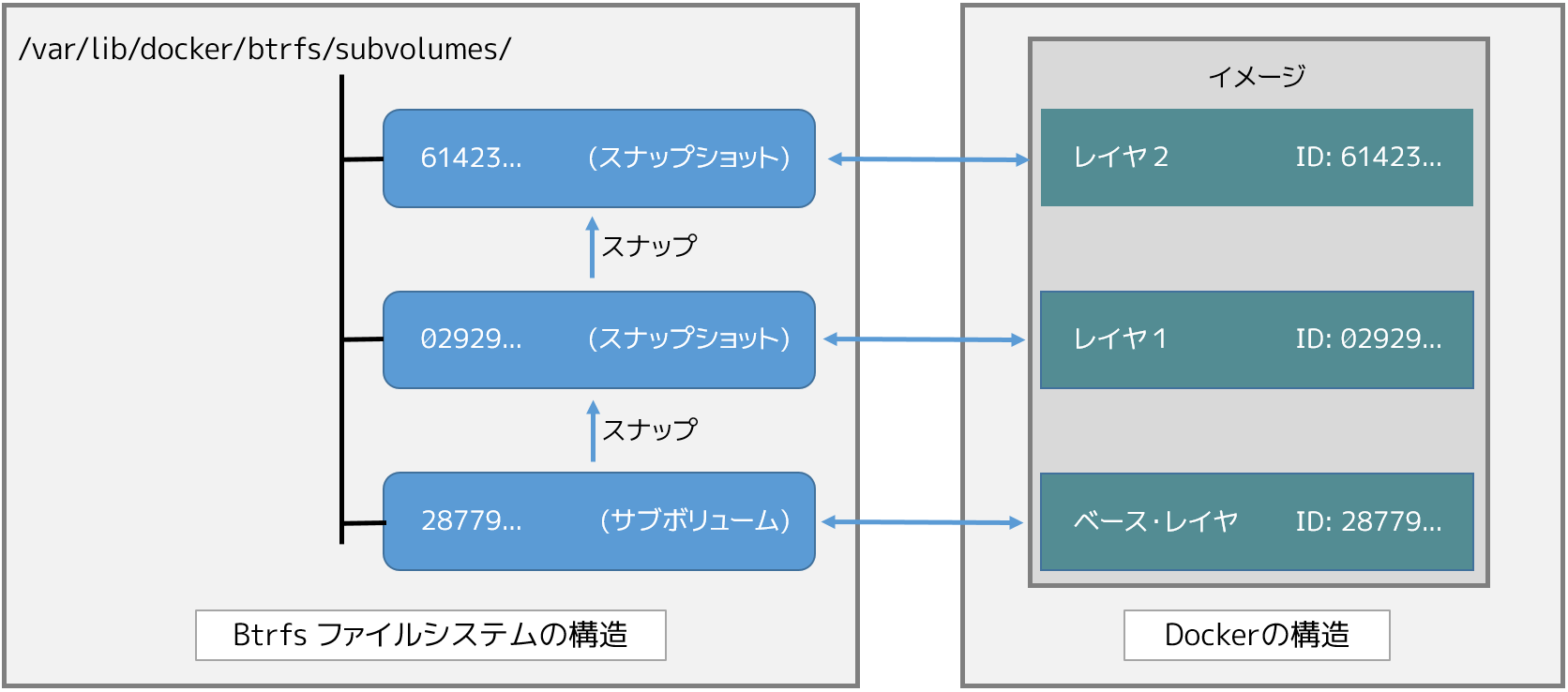This screenshot has height=692, width=1568.
Task: Click the Dockerの構造 label
Action: tap(1257, 635)
